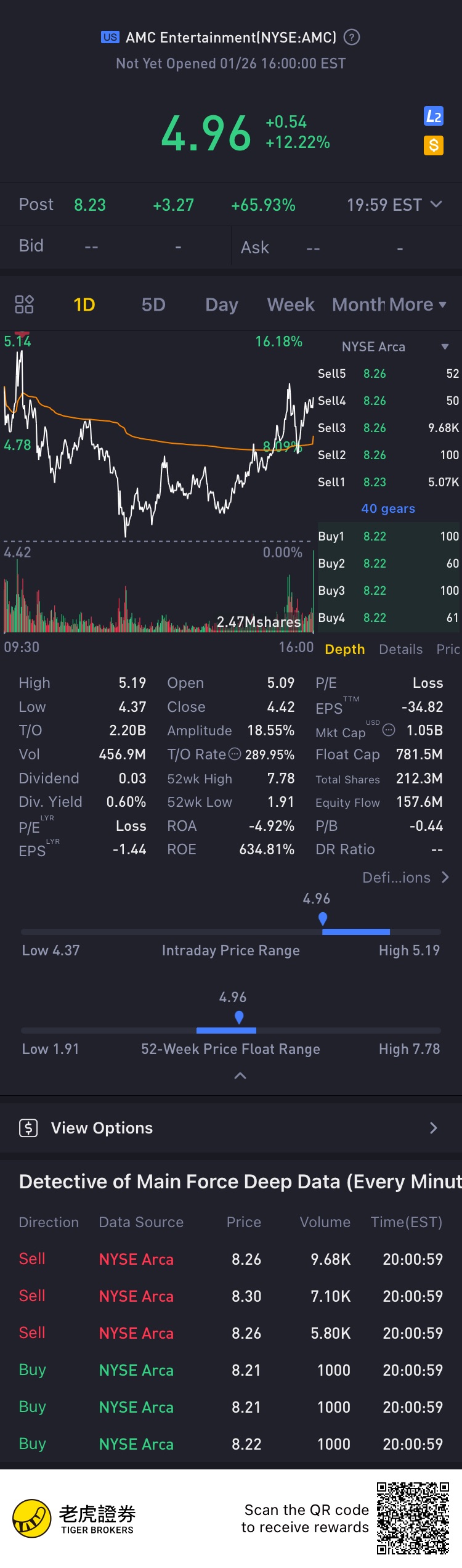Open the NYSE Arca exchange dropdown
Viewport: 462px width, 1568px height.
[395, 347]
